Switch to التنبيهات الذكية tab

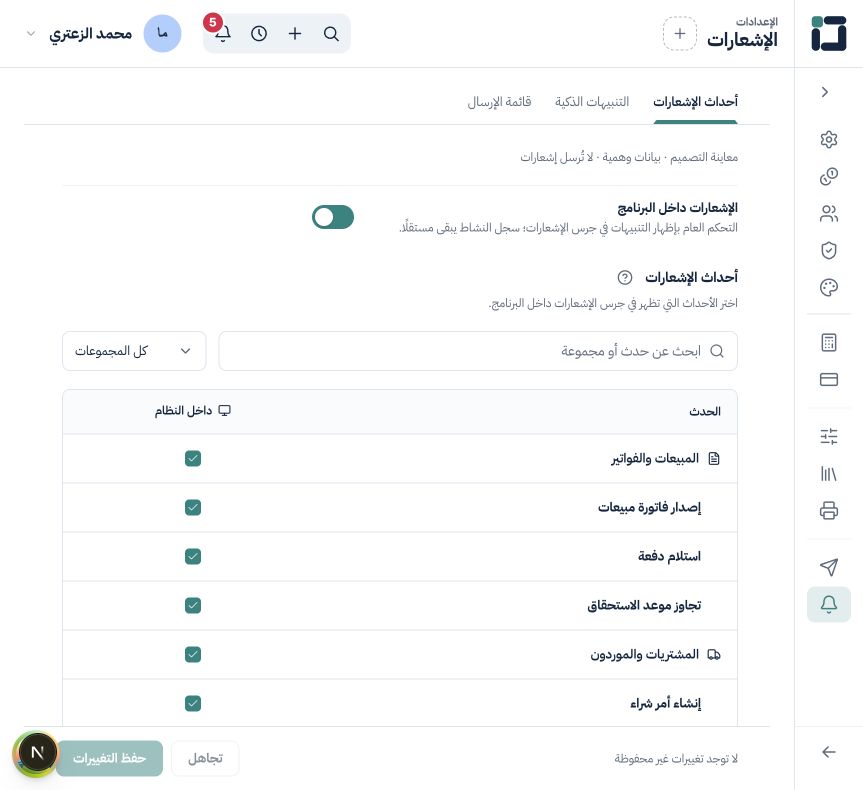point(592,102)
